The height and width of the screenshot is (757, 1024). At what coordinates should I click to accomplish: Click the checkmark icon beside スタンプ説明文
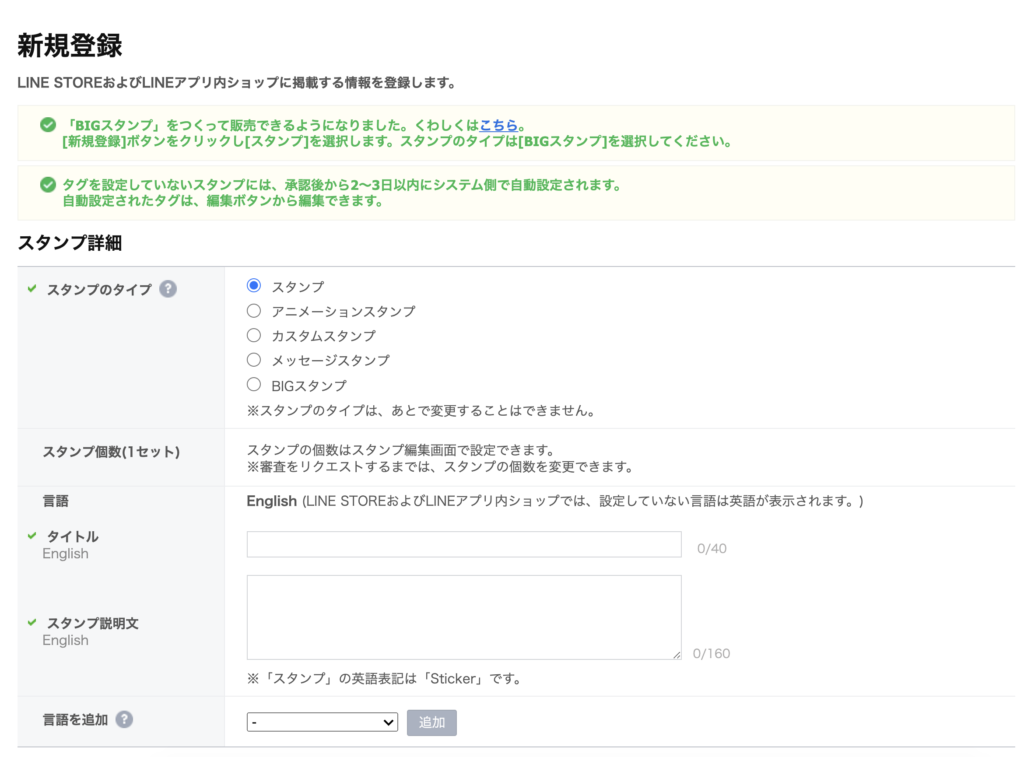pyautogui.click(x=32, y=623)
